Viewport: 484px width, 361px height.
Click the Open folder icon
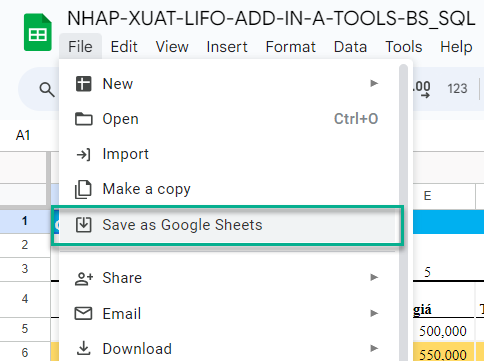point(83,119)
